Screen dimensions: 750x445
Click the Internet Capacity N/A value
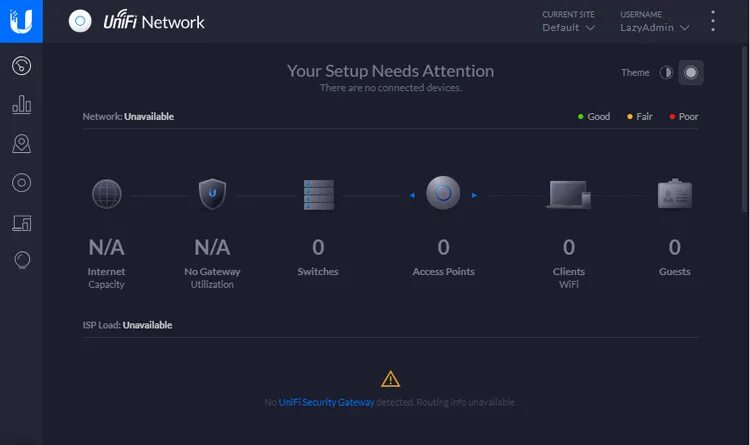(x=106, y=248)
